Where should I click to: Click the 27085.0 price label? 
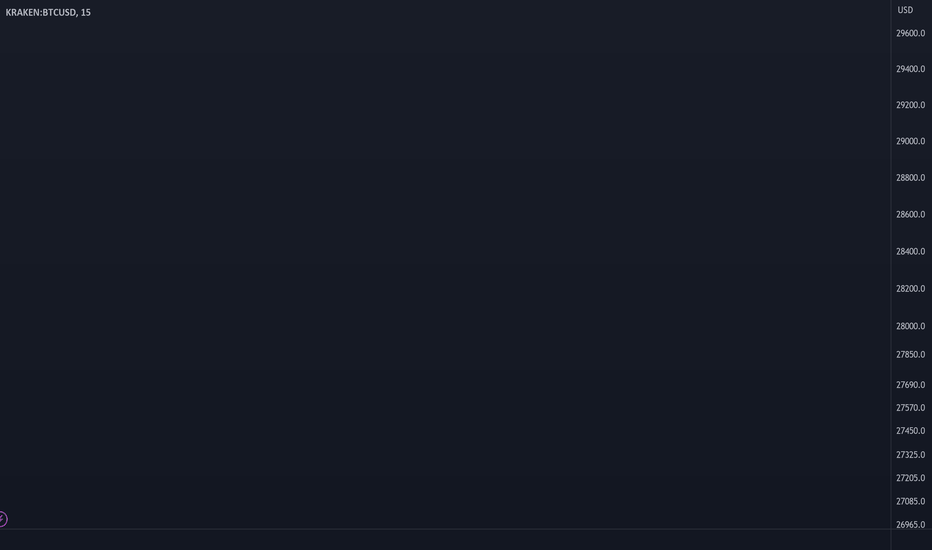tap(910, 501)
